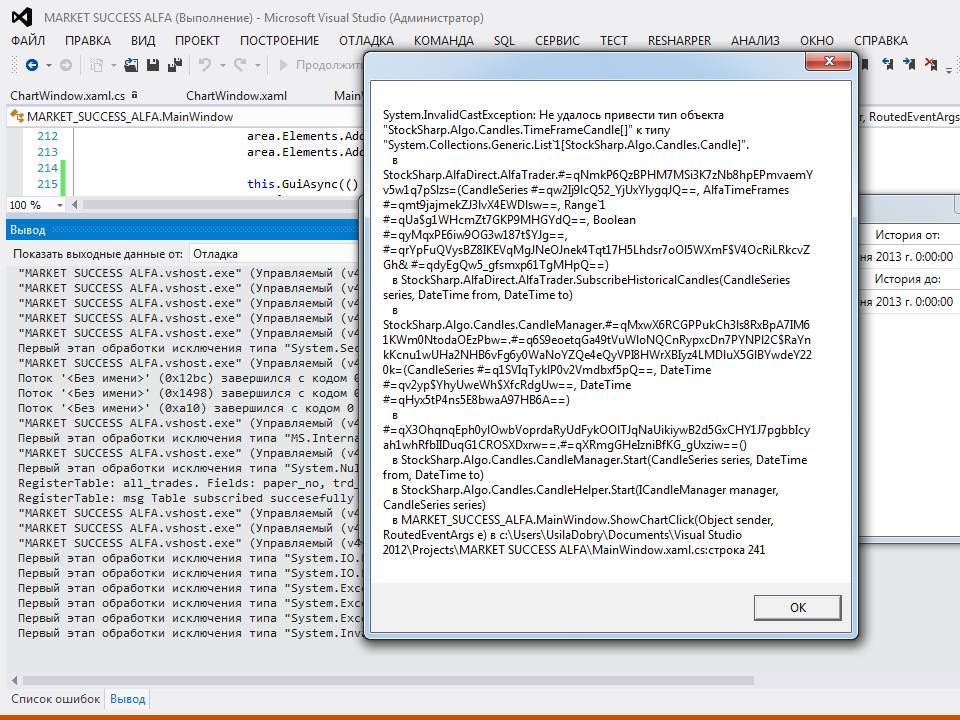Click the Undo toolbar icon

(205, 64)
